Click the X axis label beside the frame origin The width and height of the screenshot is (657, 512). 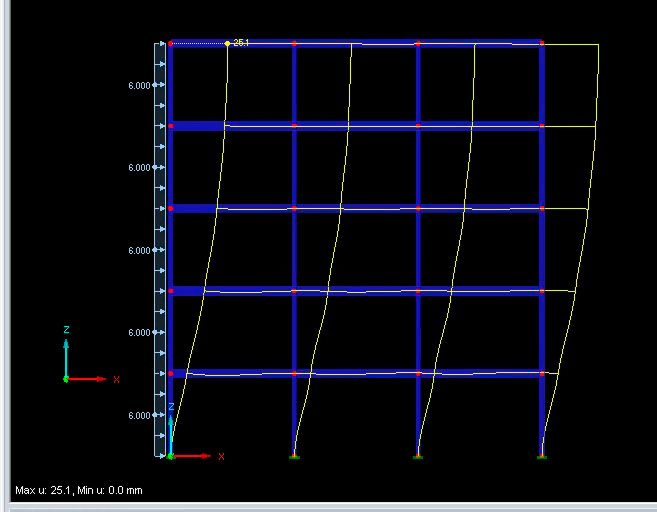[x=221, y=456]
